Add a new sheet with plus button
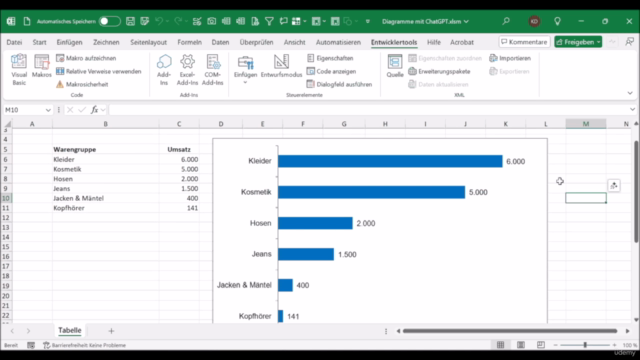Image resolution: width=640 pixels, height=360 pixels. click(x=111, y=331)
